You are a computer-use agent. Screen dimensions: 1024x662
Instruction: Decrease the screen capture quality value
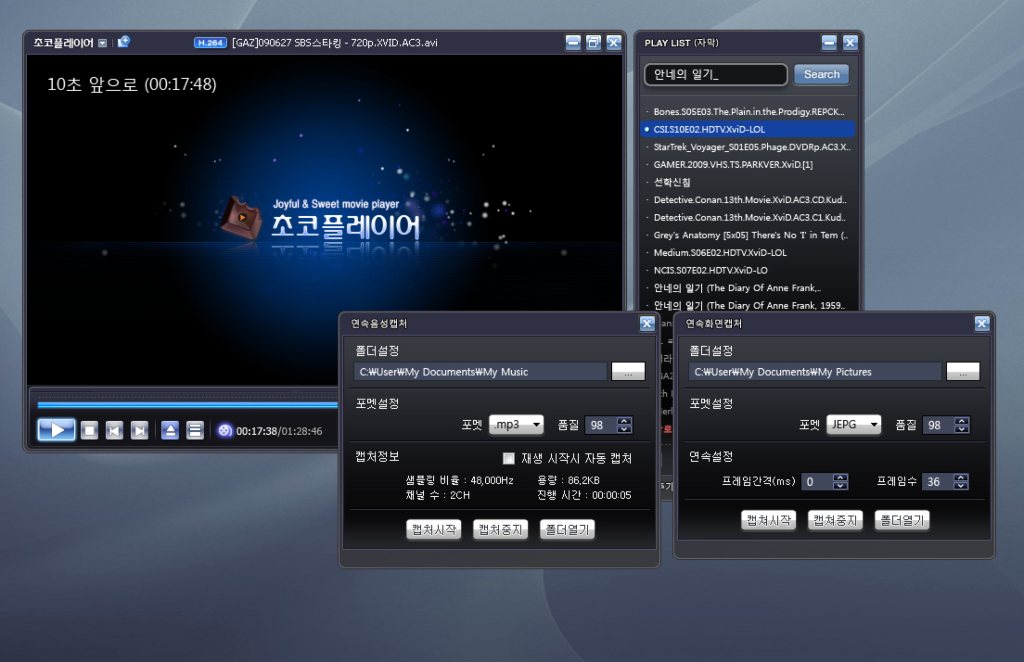961,429
